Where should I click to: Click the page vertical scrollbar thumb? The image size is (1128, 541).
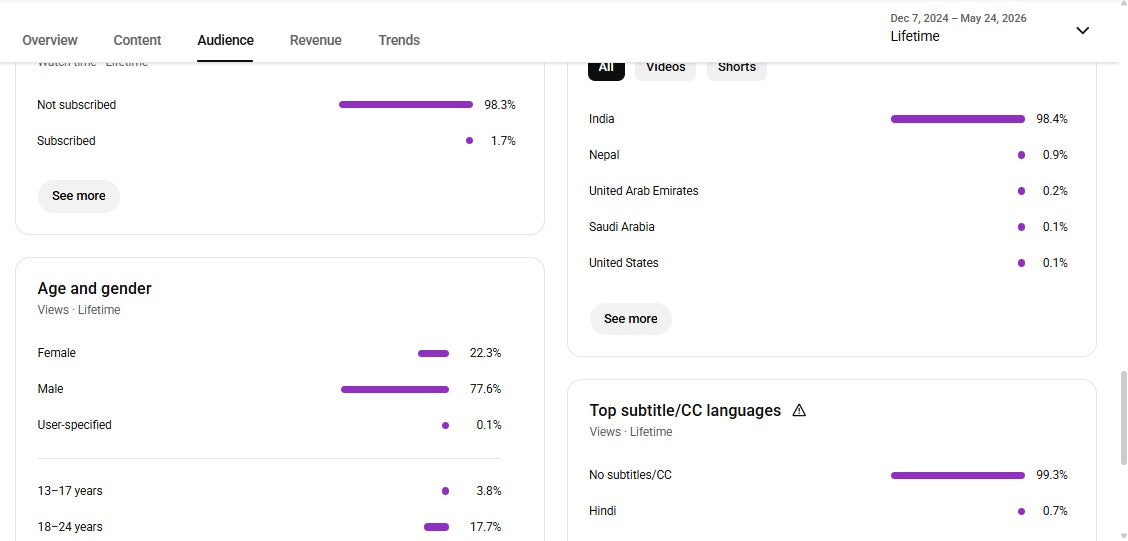(x=1123, y=417)
